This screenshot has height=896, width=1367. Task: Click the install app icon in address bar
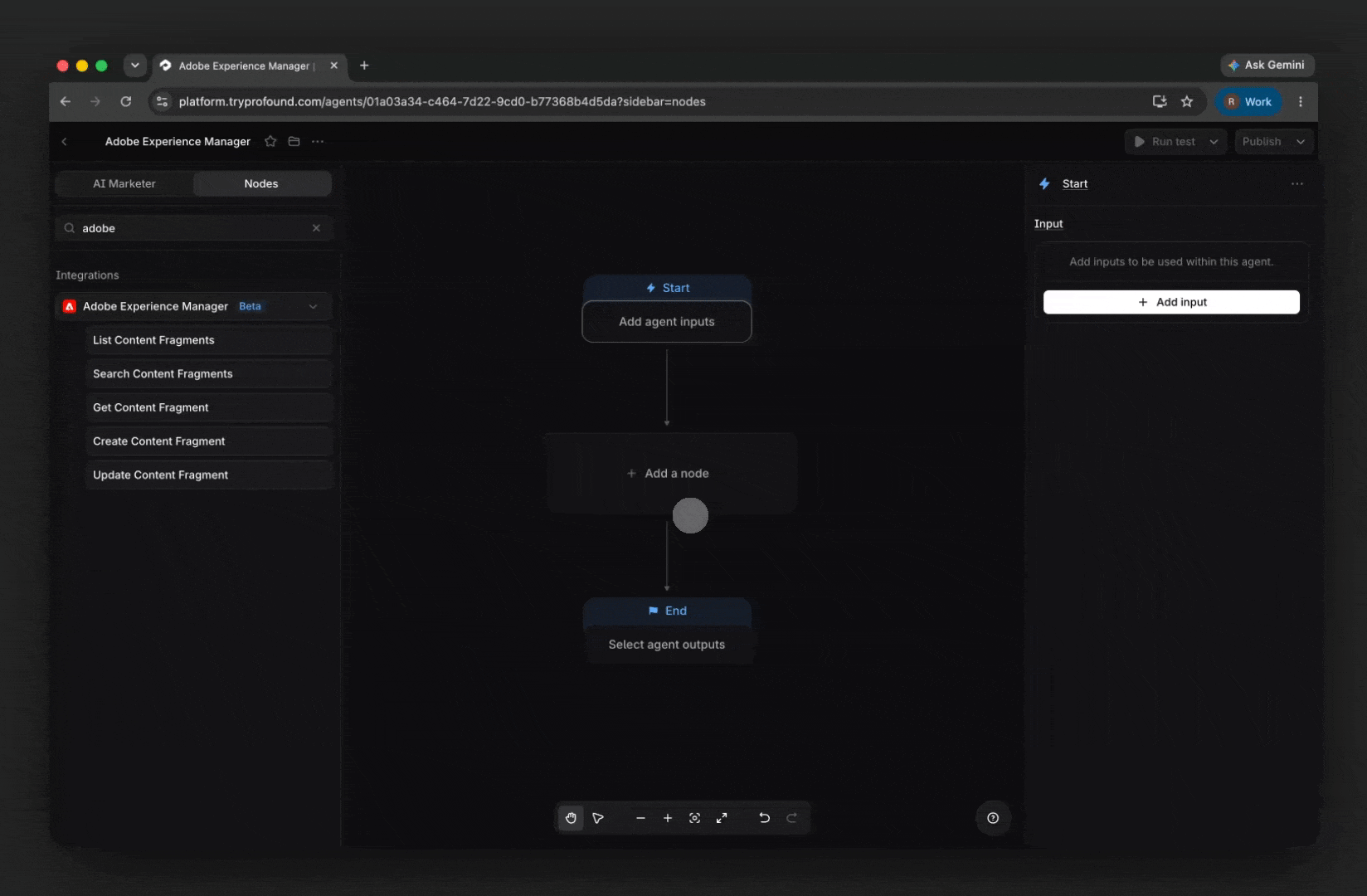[1160, 101]
